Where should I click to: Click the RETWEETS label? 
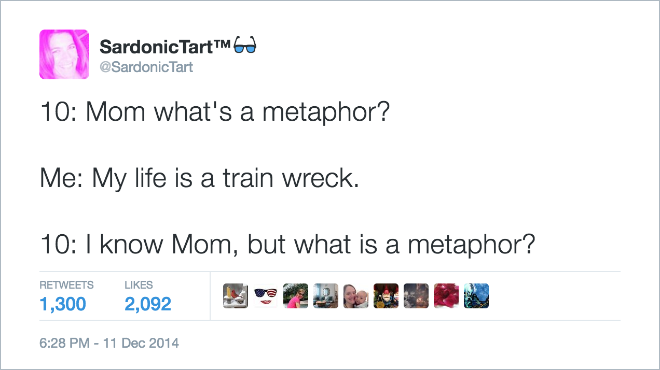67,285
